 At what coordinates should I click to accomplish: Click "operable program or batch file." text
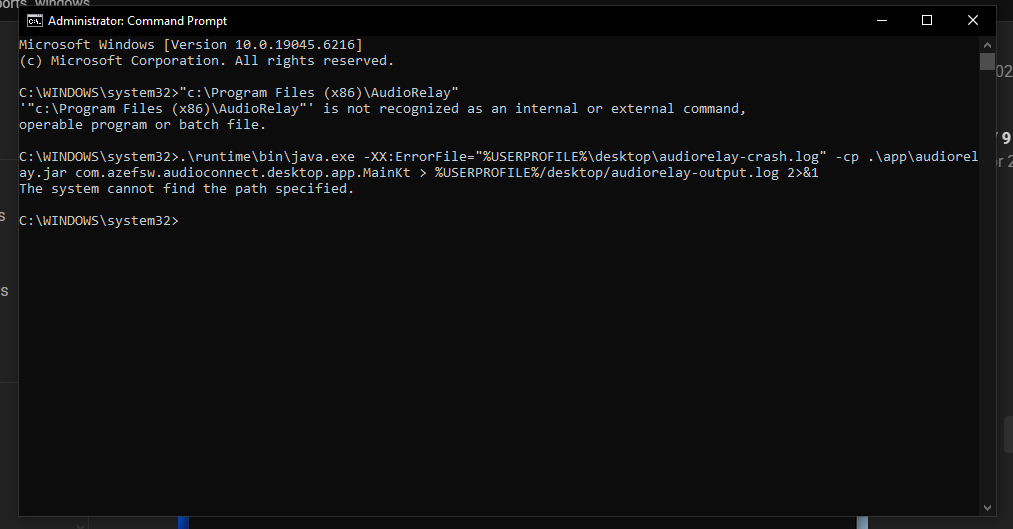click(x=142, y=125)
